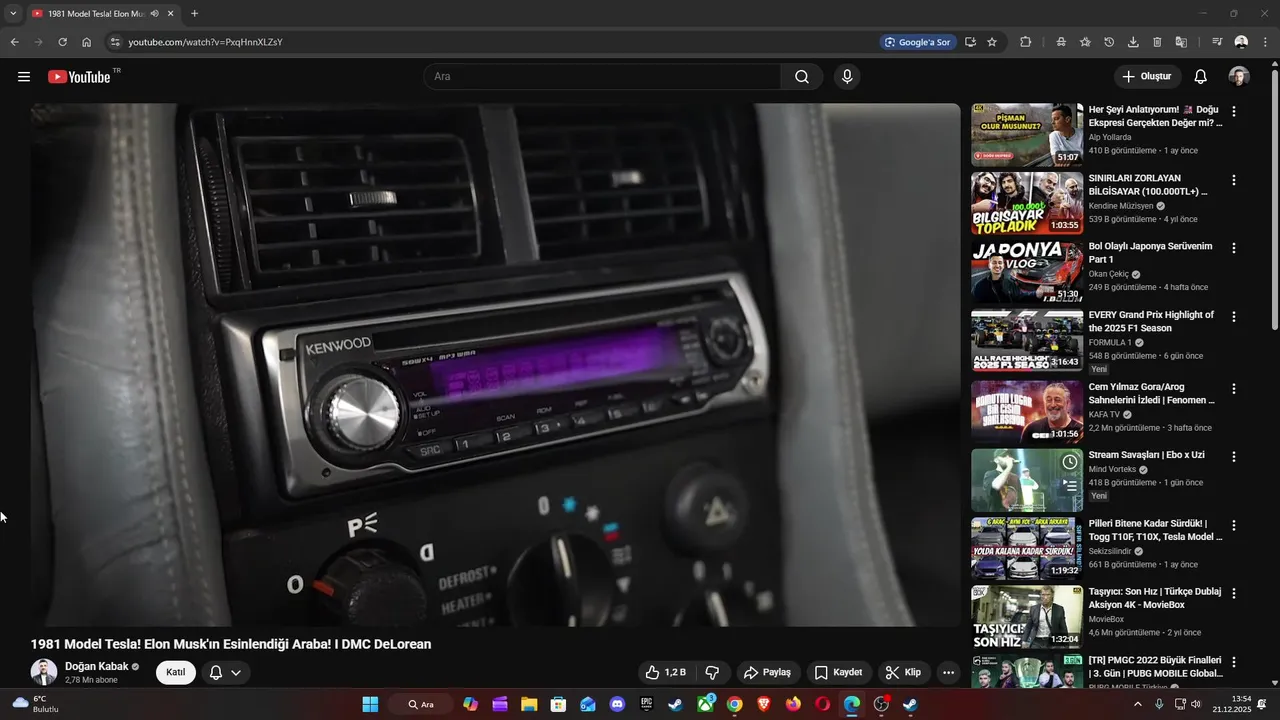The width and height of the screenshot is (1280, 720).
Task: Open browser downloads icon
Action: point(1133,42)
